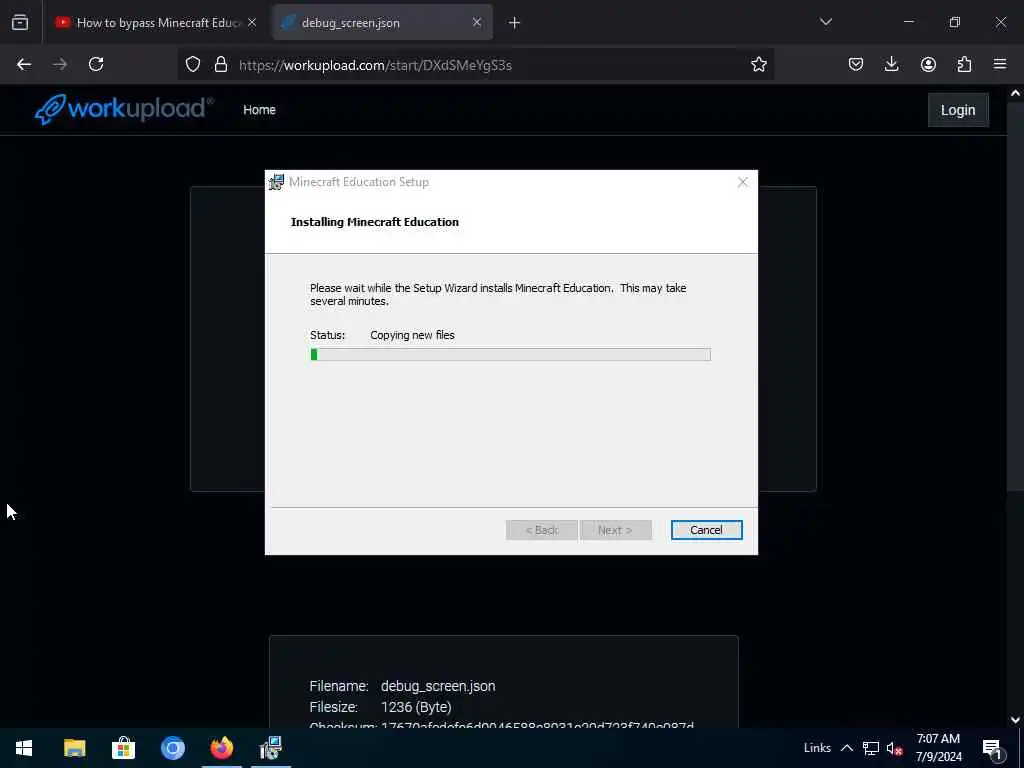Click the Firefox taskbar icon

(x=221, y=748)
